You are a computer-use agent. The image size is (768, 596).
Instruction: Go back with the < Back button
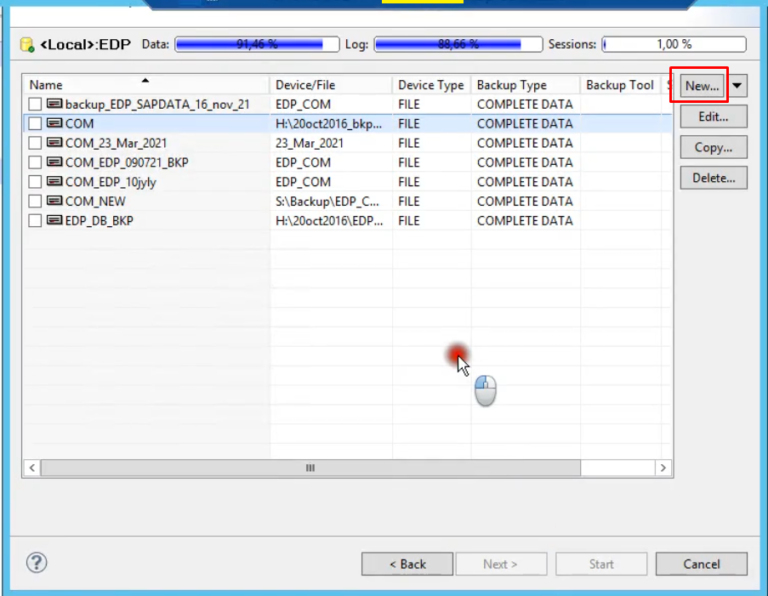coord(407,564)
